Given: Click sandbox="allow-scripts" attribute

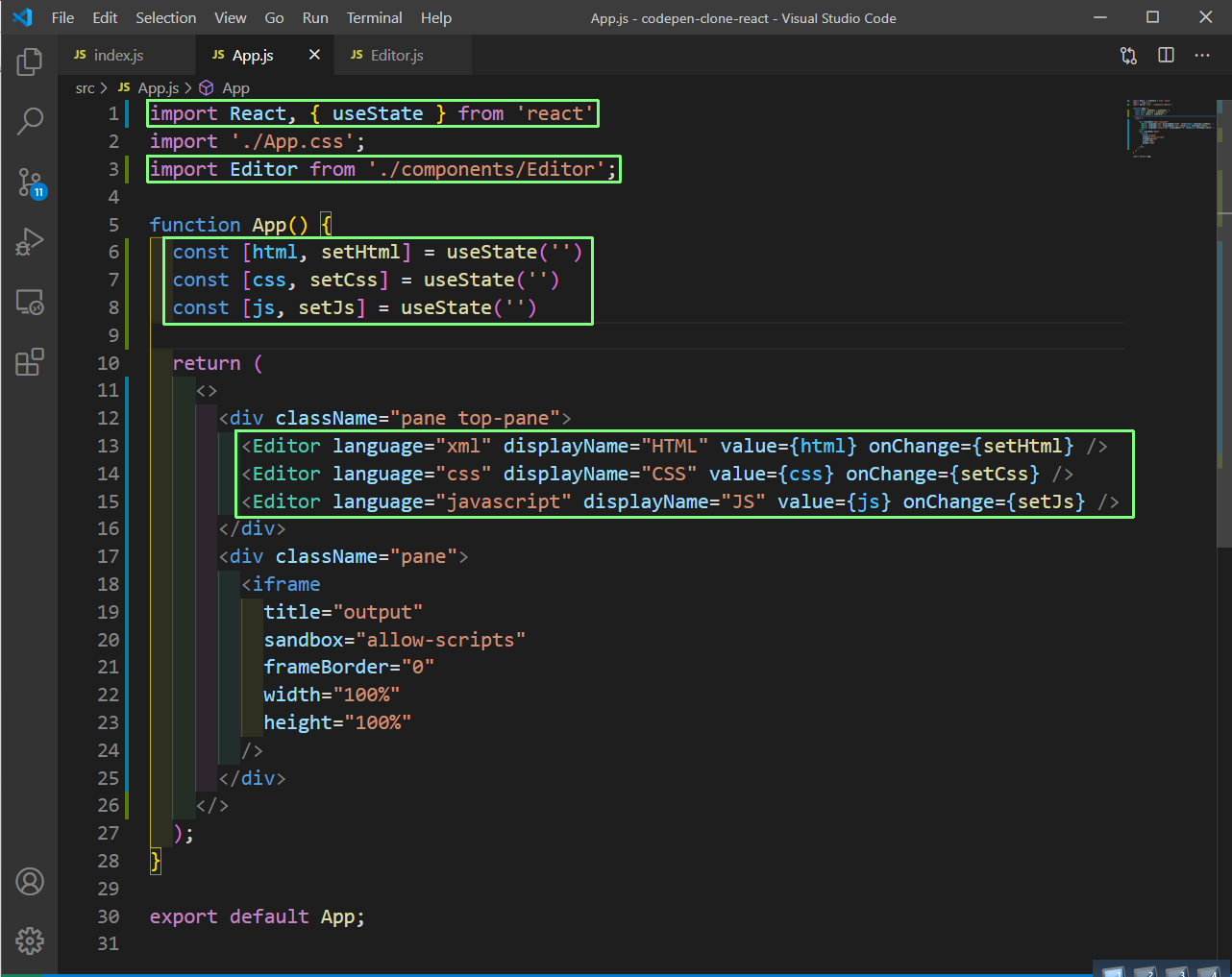Looking at the screenshot, I should (394, 640).
